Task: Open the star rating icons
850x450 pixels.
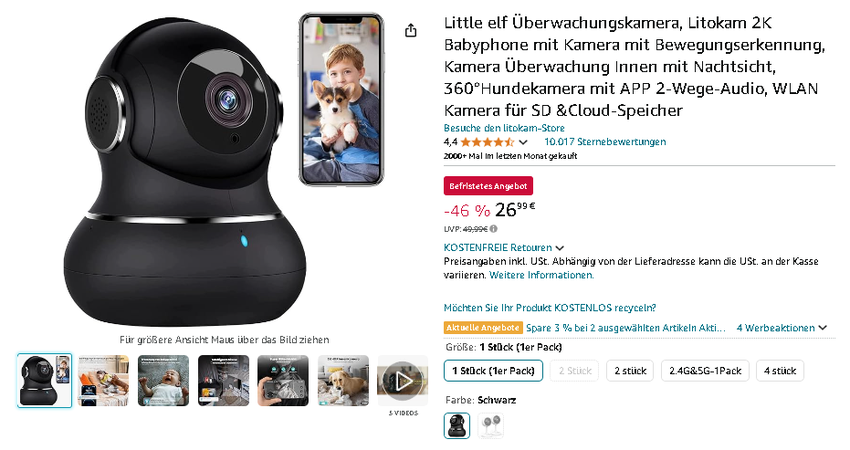Action: point(487,142)
